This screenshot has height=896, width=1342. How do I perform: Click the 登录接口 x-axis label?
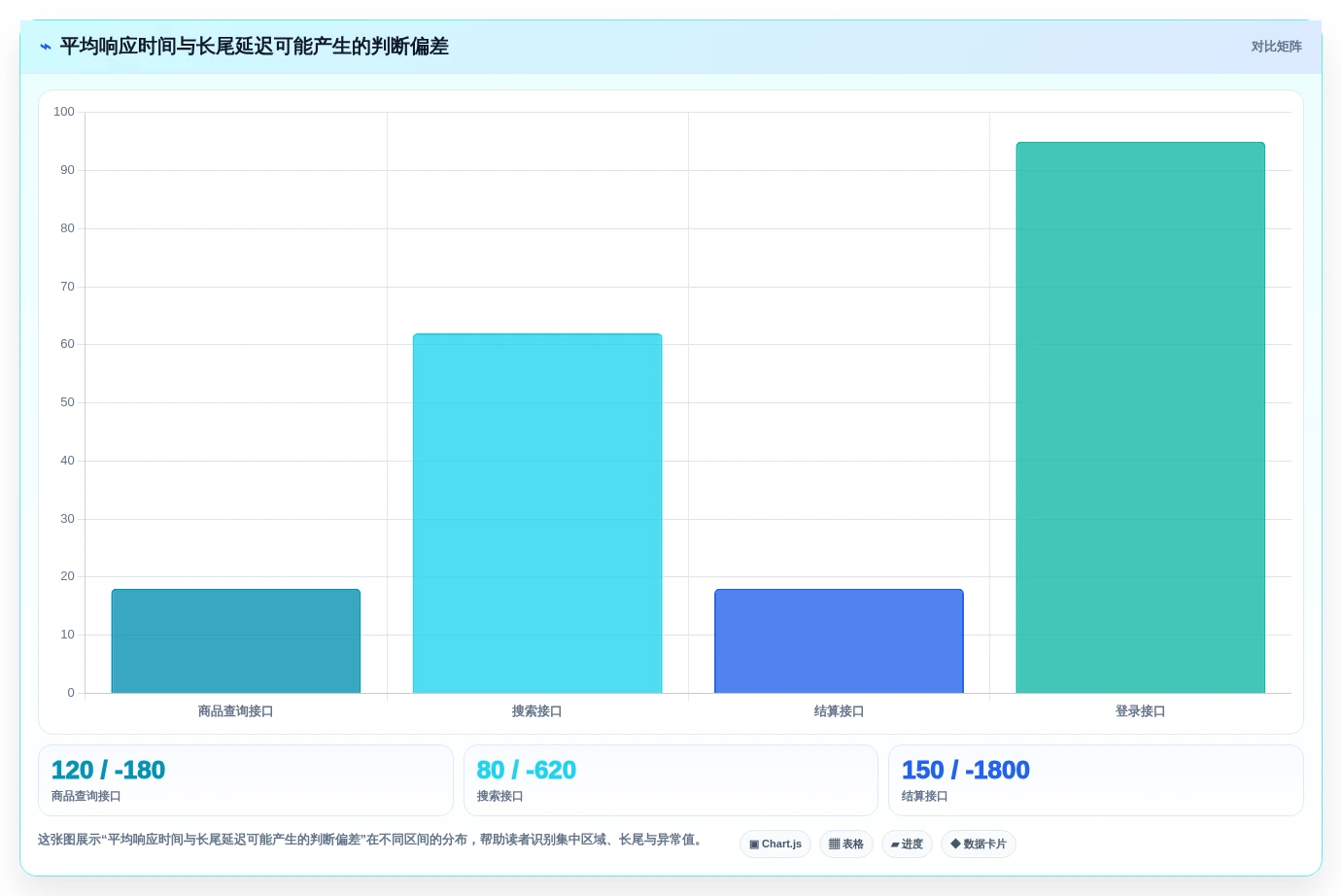click(1141, 711)
